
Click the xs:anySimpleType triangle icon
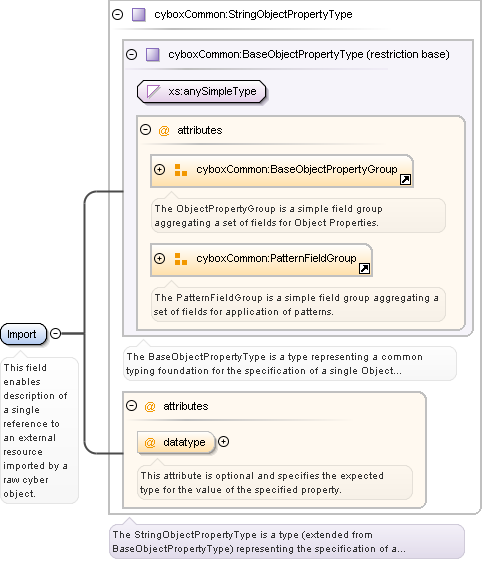coord(153,91)
